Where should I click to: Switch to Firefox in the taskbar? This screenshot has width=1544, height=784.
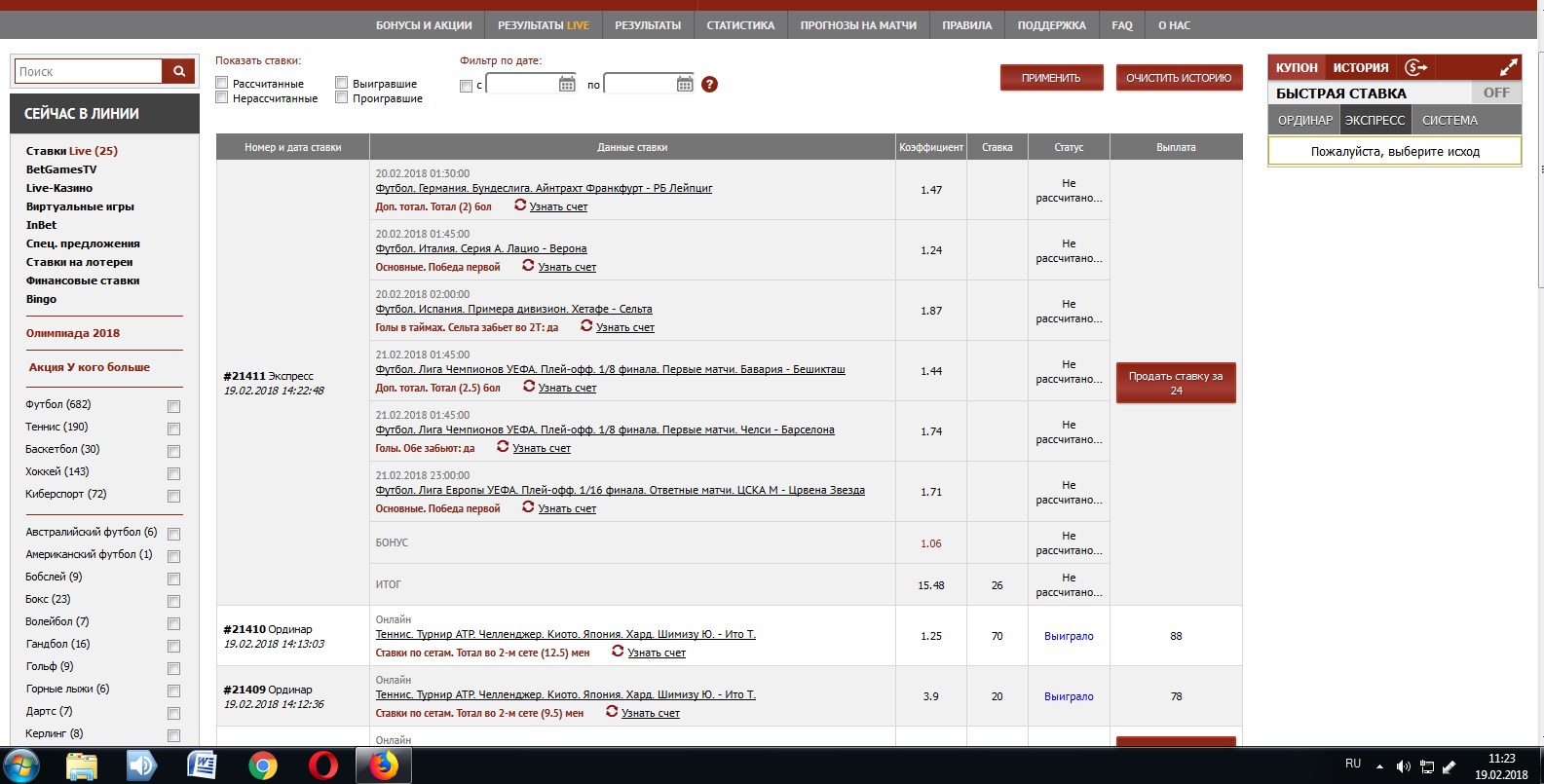(x=384, y=766)
